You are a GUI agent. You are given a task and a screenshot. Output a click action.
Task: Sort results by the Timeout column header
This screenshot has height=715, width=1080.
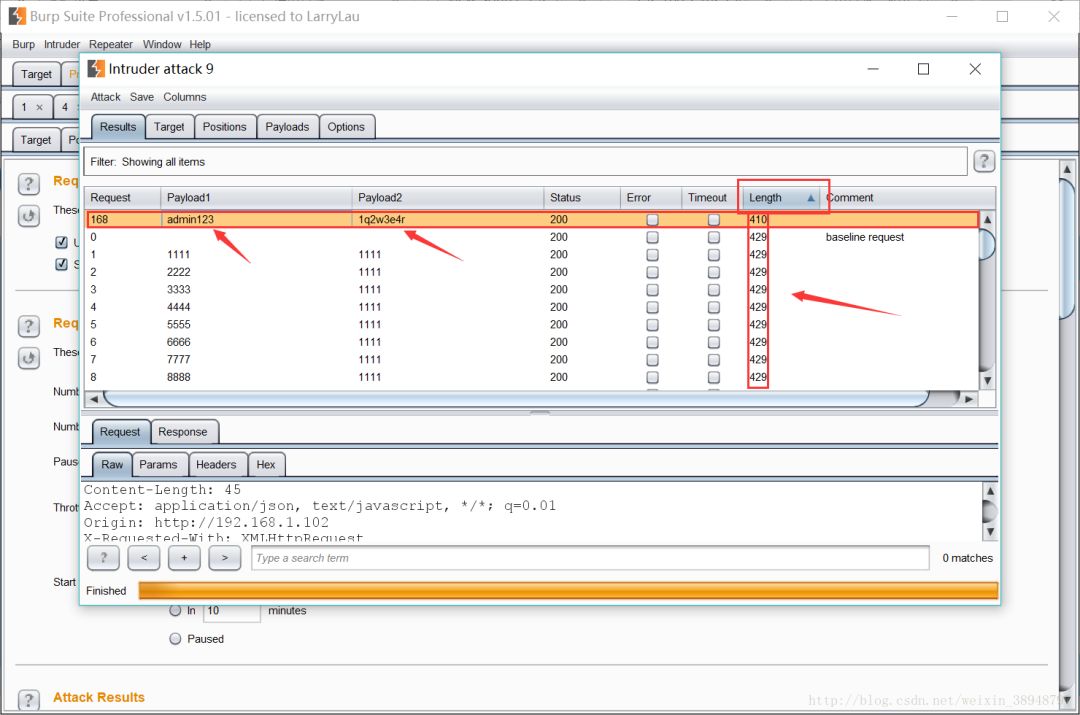coord(712,198)
